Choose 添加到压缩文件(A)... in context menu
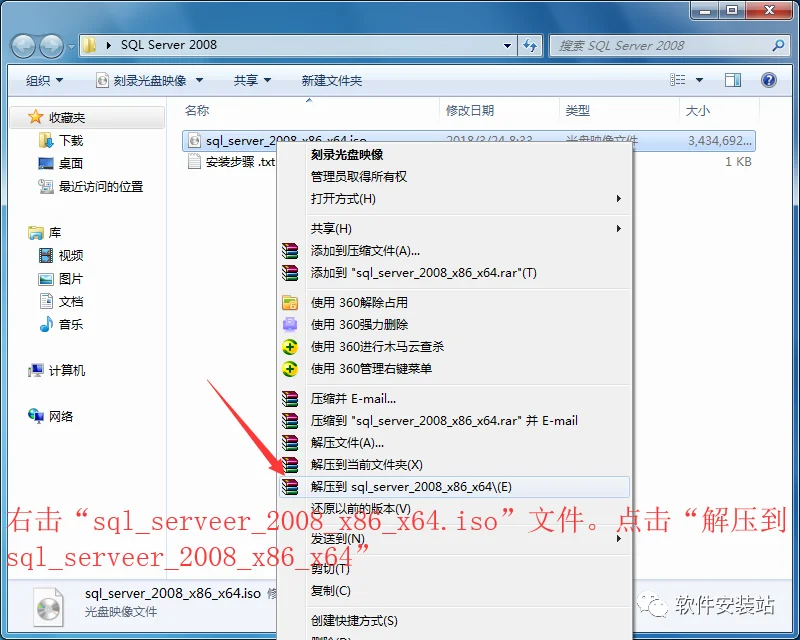Image resolution: width=800 pixels, height=640 pixels. click(x=455, y=251)
